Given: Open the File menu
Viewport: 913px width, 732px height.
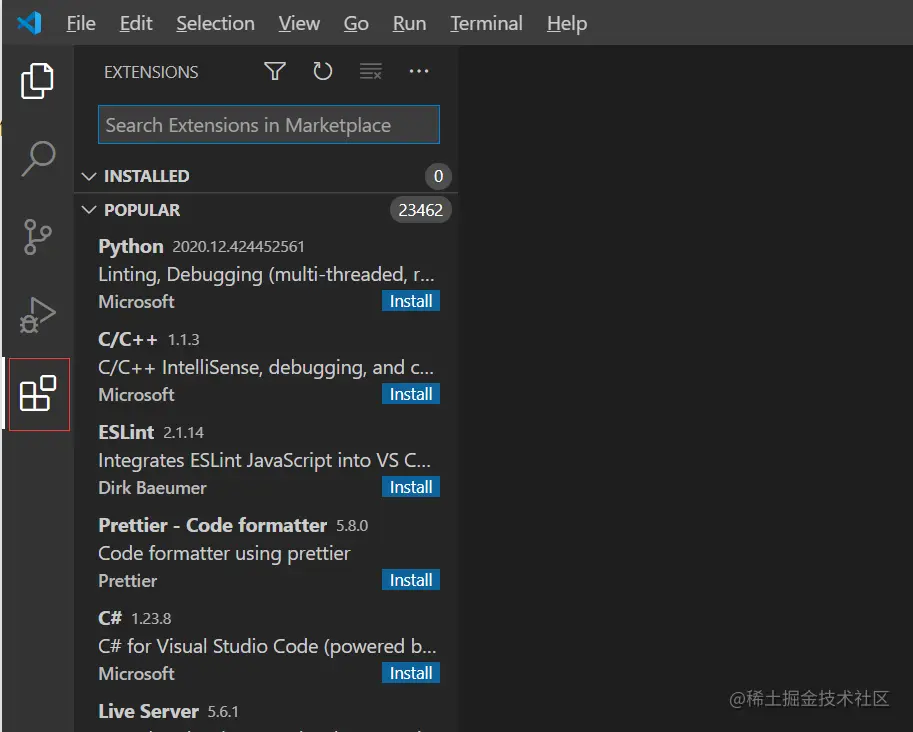Looking at the screenshot, I should click(81, 23).
